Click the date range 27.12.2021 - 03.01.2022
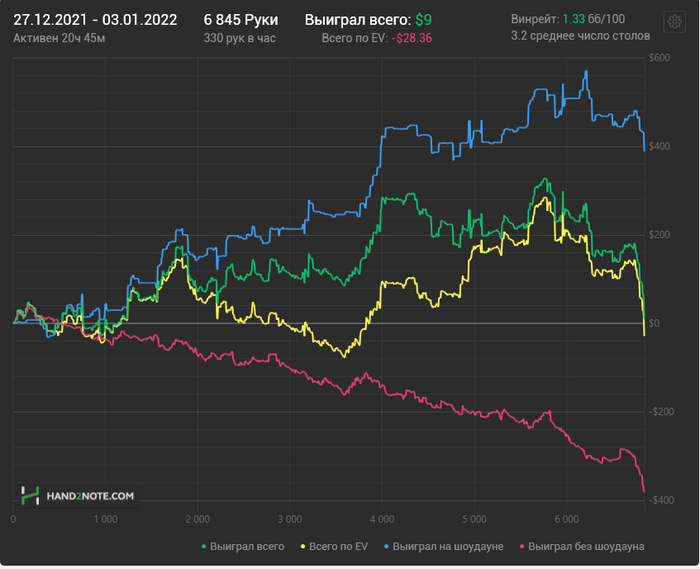700x569 pixels. pos(95,20)
